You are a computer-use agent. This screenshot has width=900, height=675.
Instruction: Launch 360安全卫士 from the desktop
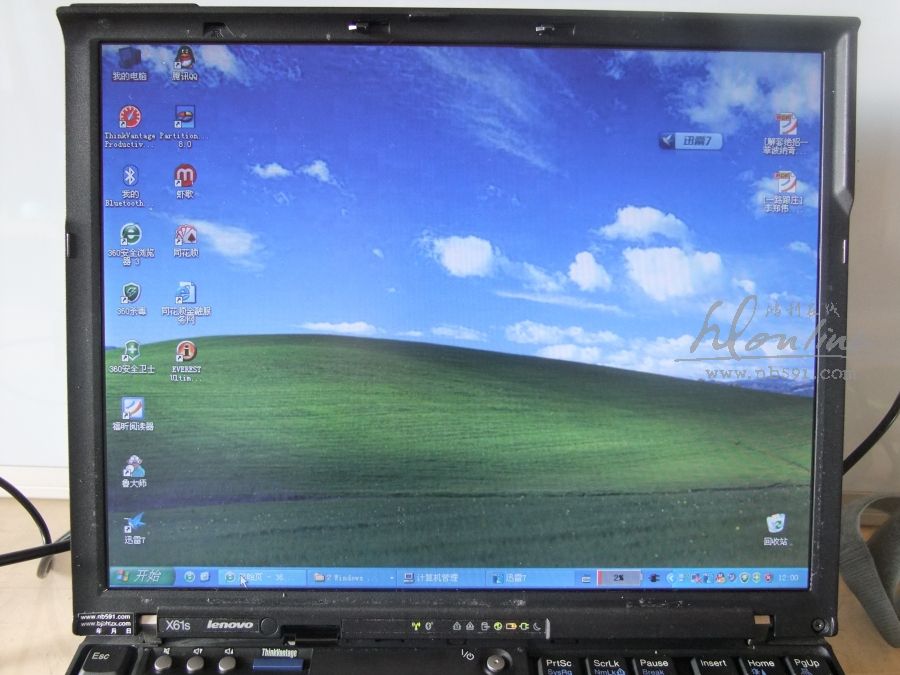click(131, 357)
